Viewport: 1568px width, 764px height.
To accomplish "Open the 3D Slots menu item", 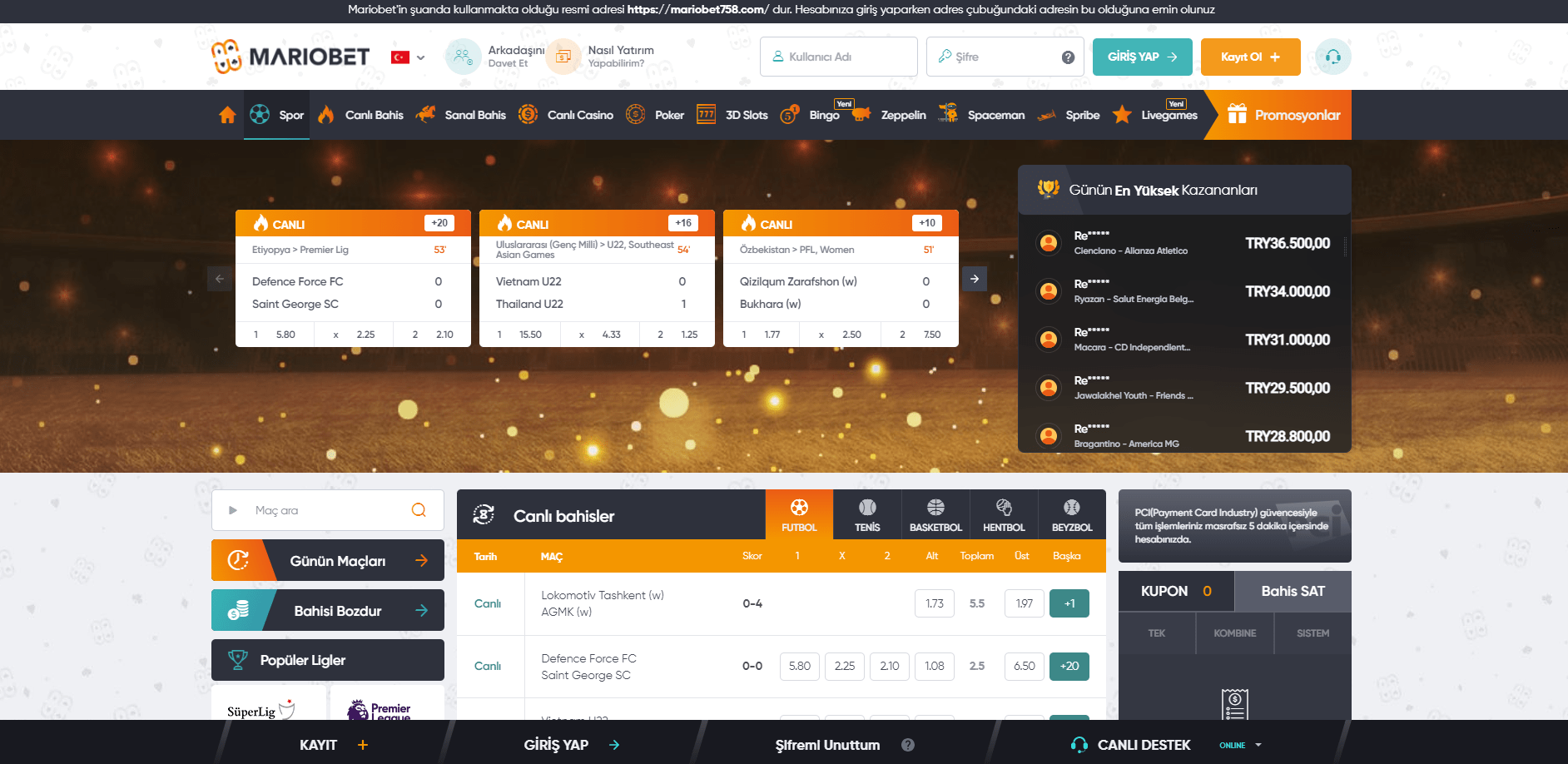I will pyautogui.click(x=732, y=115).
